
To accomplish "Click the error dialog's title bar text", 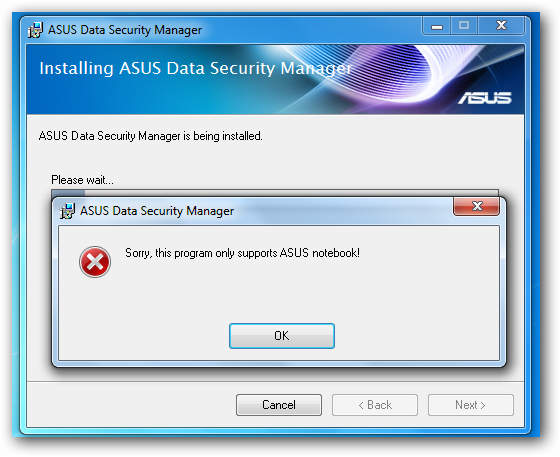I will (157, 211).
